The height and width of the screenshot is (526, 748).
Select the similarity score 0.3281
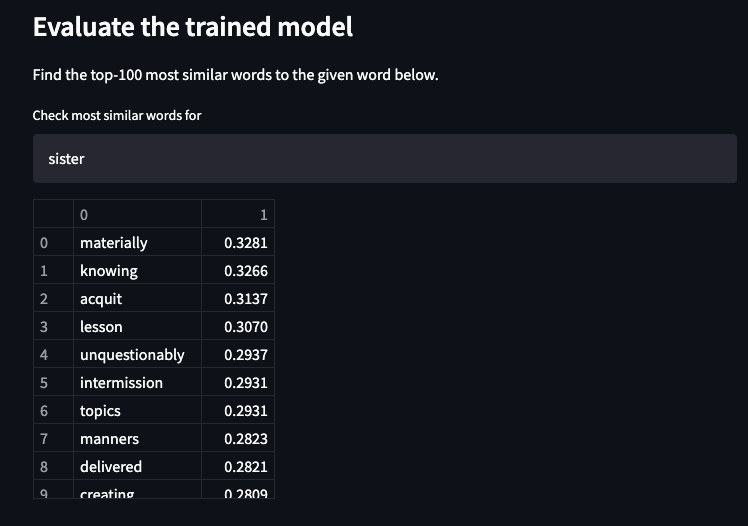pyautogui.click(x=238, y=242)
